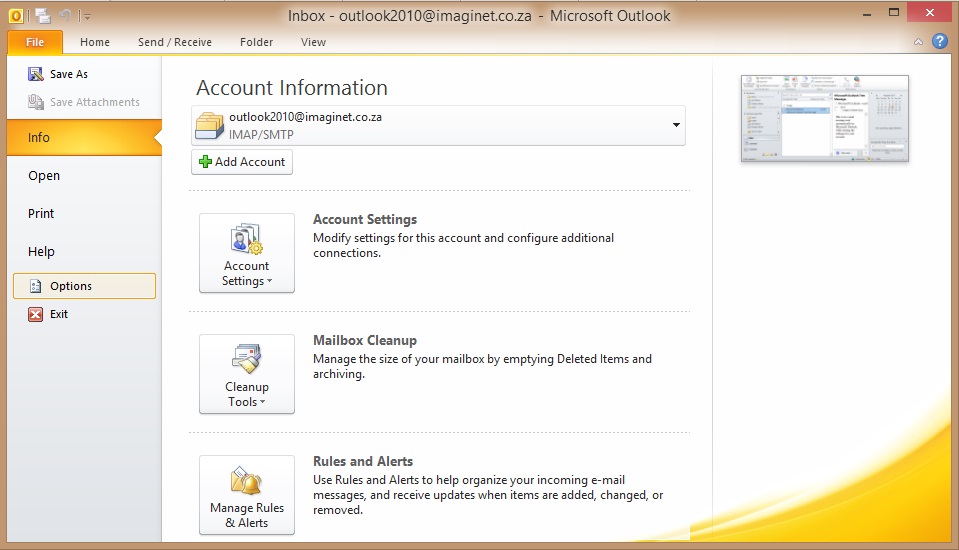Select Info in the backstage menu
The height and width of the screenshot is (550, 959).
pos(84,137)
